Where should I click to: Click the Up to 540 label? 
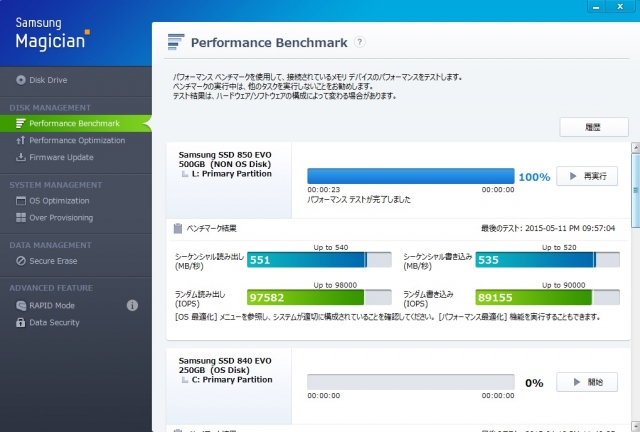tap(331, 247)
